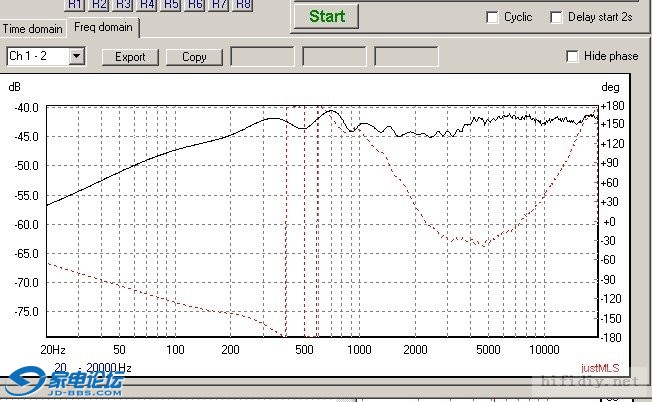The image size is (652, 402).
Task: Choose the R8 memory button
Action: [243, 4]
